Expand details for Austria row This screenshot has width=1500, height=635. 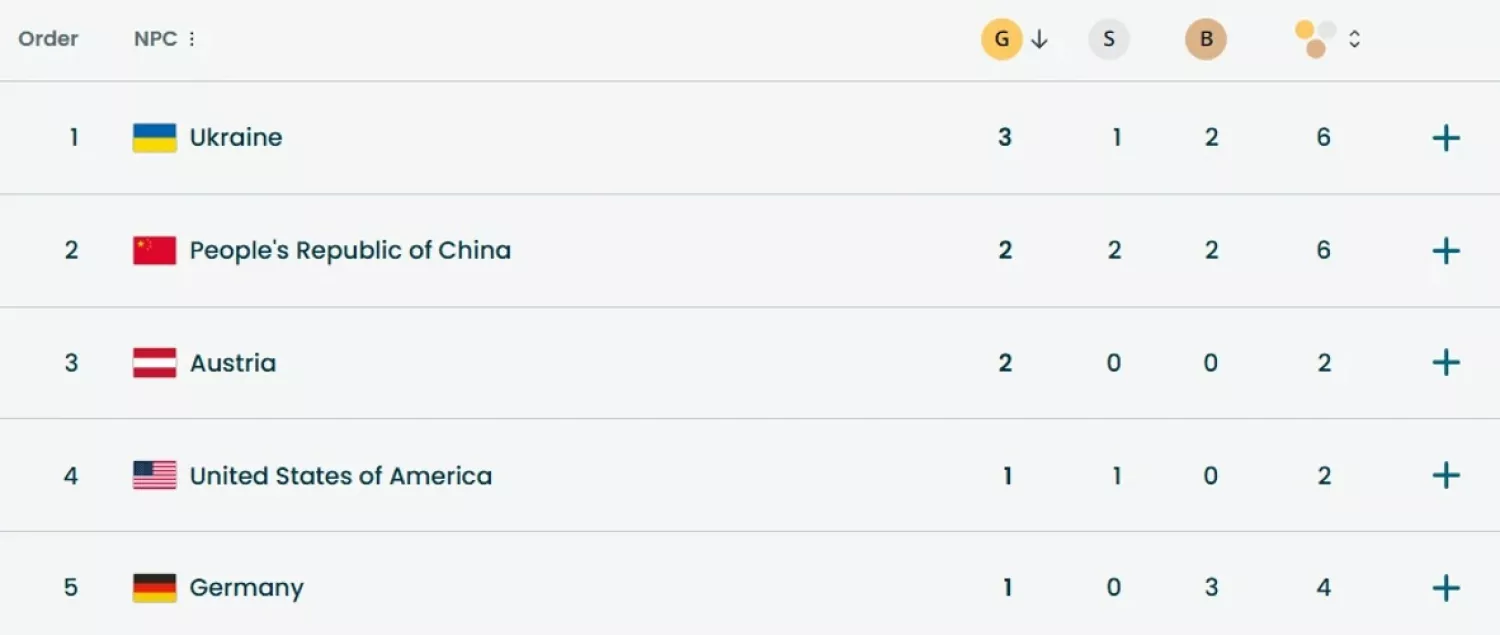tap(1445, 362)
